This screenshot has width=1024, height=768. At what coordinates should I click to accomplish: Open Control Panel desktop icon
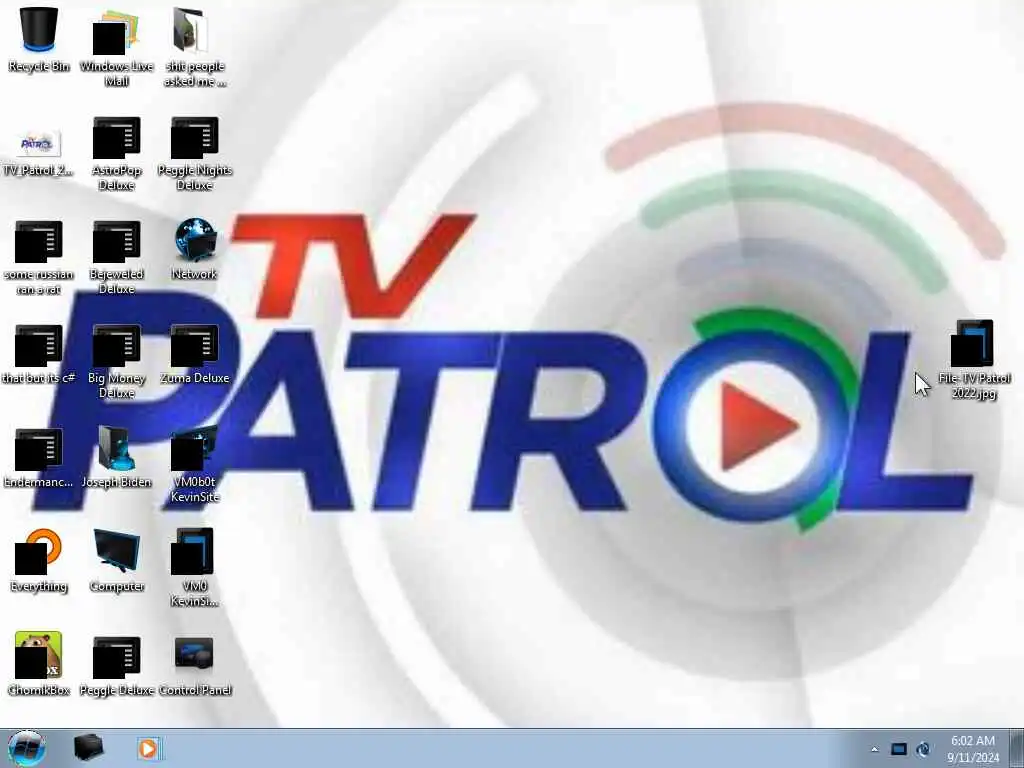tap(195, 666)
